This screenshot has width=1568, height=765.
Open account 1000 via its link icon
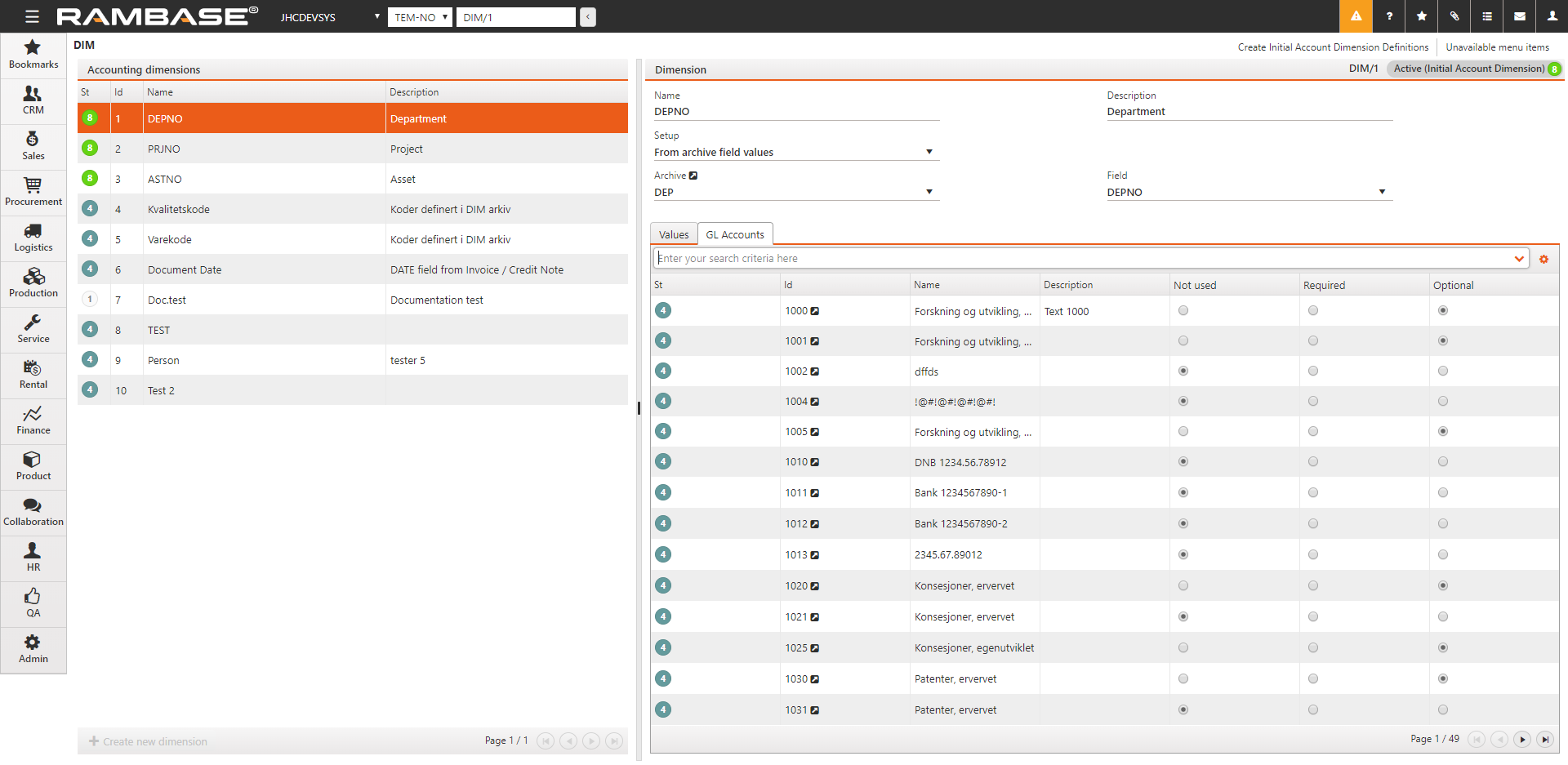(814, 311)
